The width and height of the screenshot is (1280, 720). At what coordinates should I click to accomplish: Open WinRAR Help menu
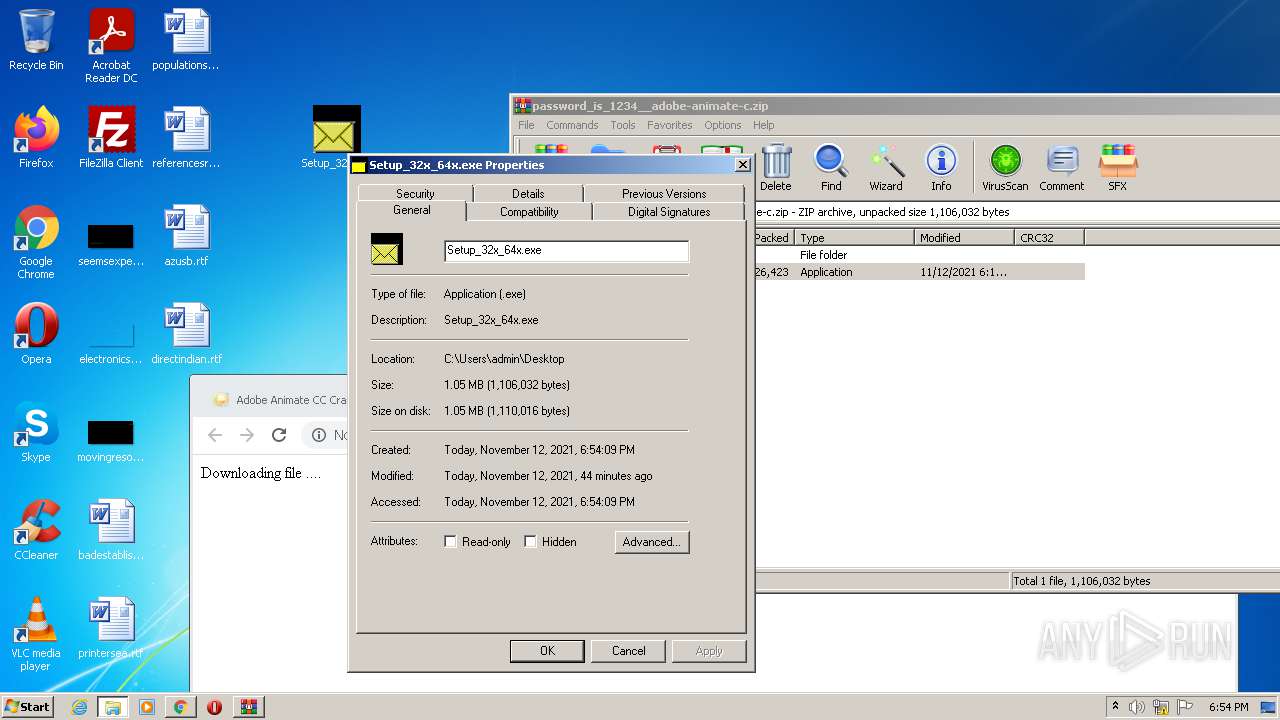point(764,125)
